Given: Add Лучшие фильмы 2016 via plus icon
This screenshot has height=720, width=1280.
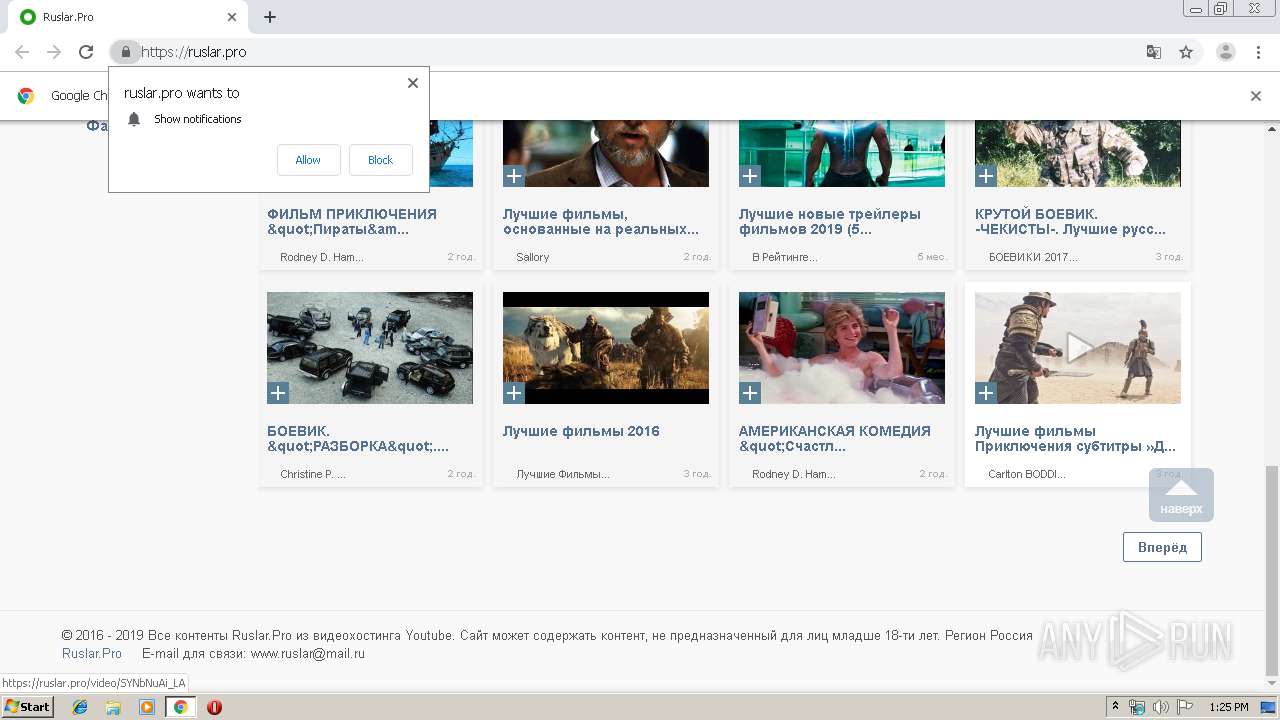Looking at the screenshot, I should (514, 393).
